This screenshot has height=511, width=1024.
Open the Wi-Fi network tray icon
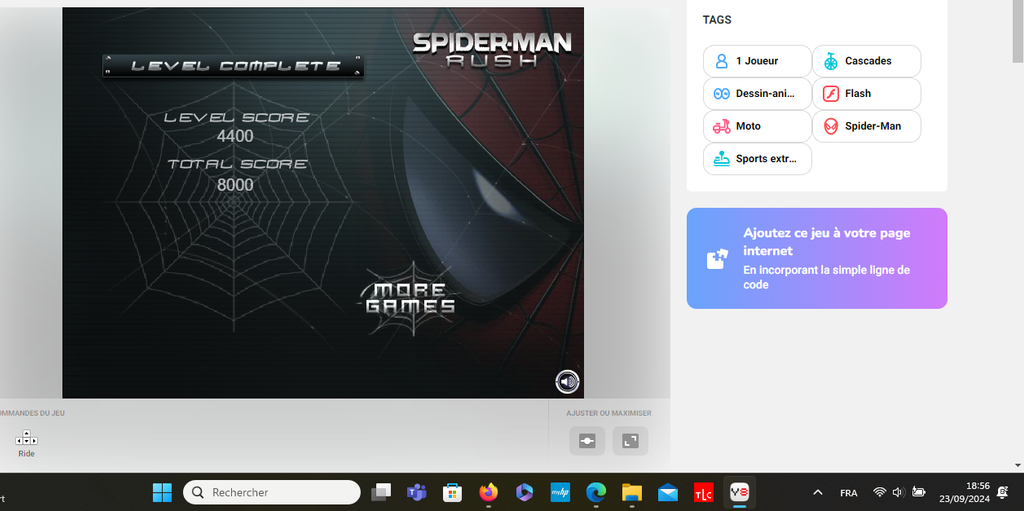880,492
